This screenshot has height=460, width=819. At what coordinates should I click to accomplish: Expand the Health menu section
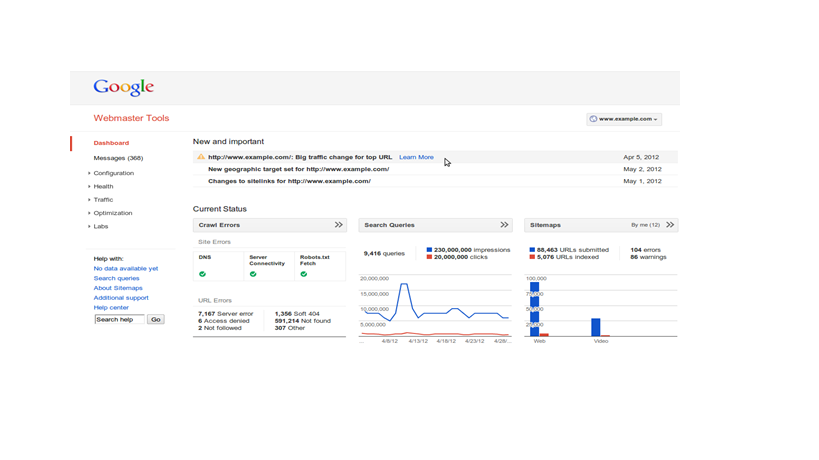click(x=103, y=186)
